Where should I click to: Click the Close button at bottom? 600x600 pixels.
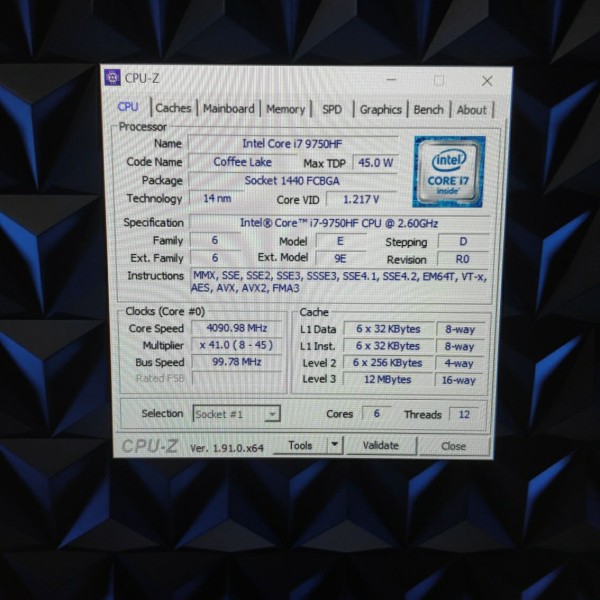(453, 447)
